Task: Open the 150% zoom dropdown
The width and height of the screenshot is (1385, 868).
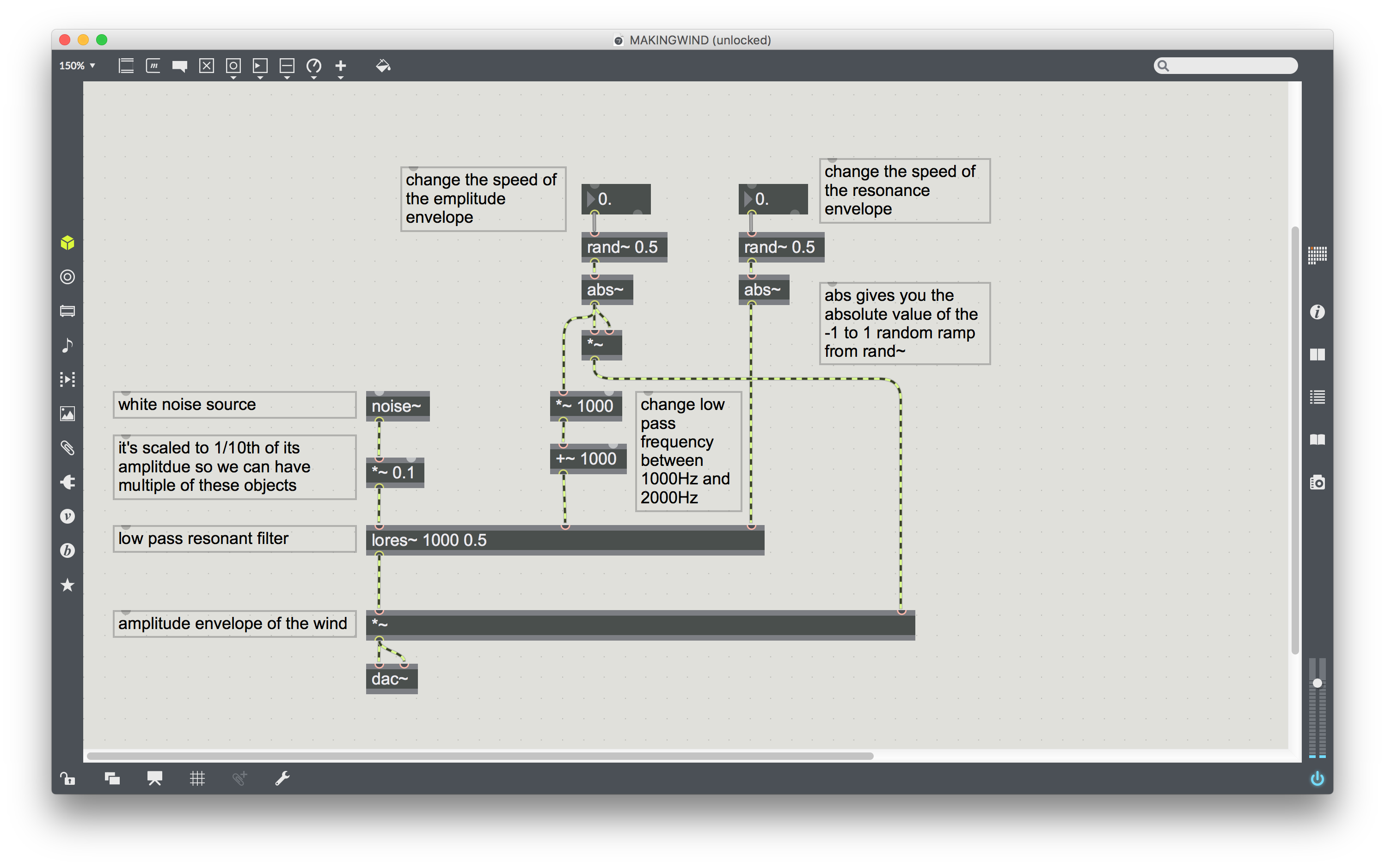Action: coord(77,66)
